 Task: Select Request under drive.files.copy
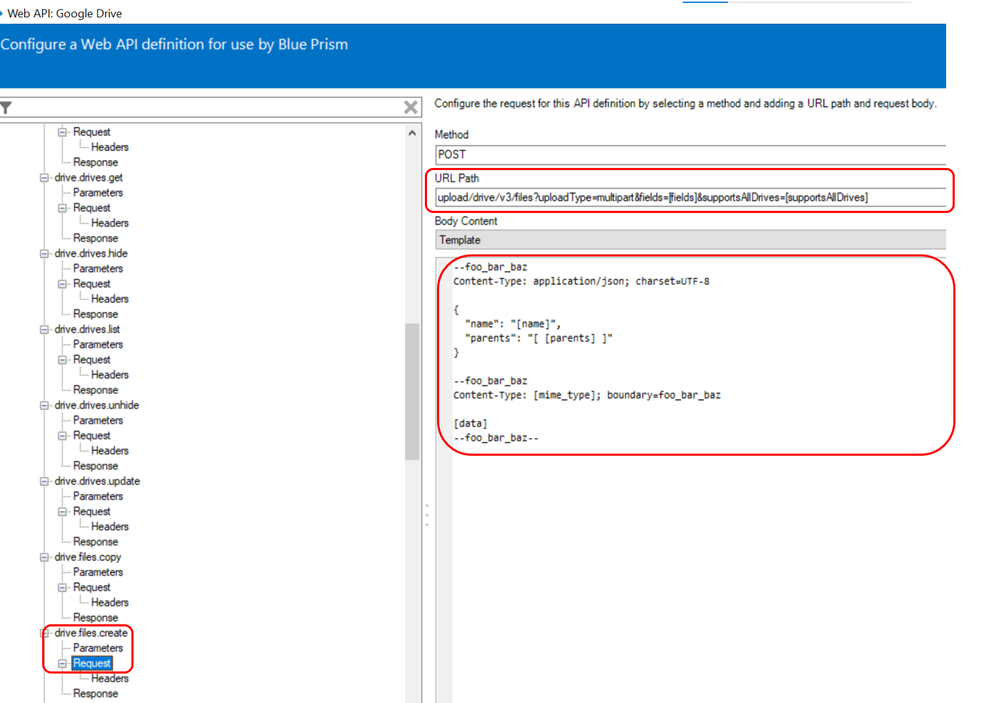[x=92, y=587]
